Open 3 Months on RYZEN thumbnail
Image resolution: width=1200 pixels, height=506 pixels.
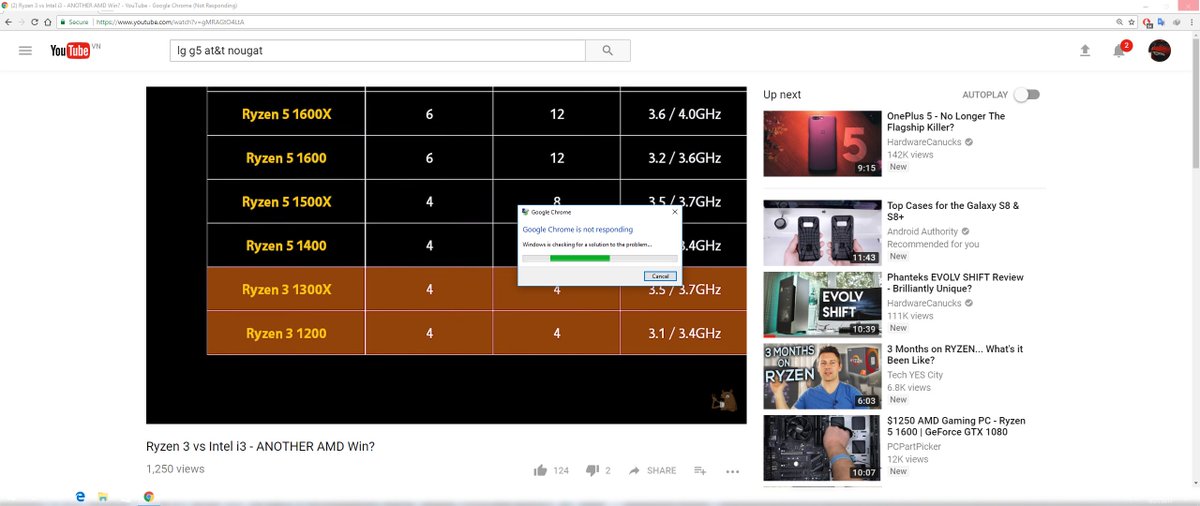click(822, 376)
